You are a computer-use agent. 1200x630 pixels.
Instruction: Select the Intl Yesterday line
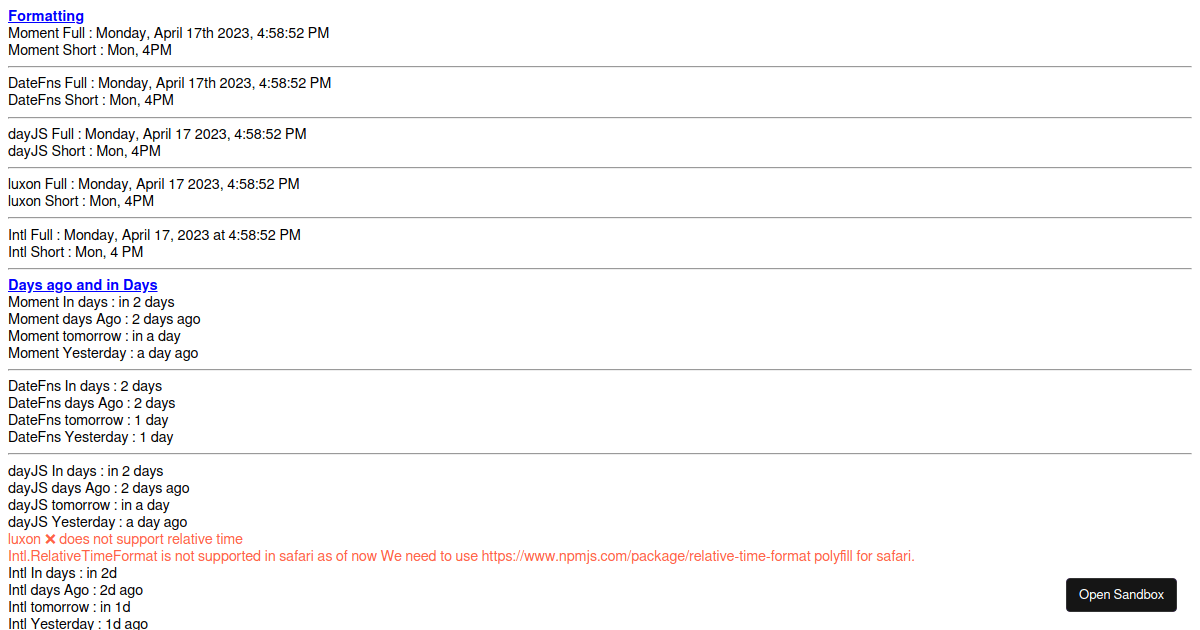pyautogui.click(x=77, y=622)
